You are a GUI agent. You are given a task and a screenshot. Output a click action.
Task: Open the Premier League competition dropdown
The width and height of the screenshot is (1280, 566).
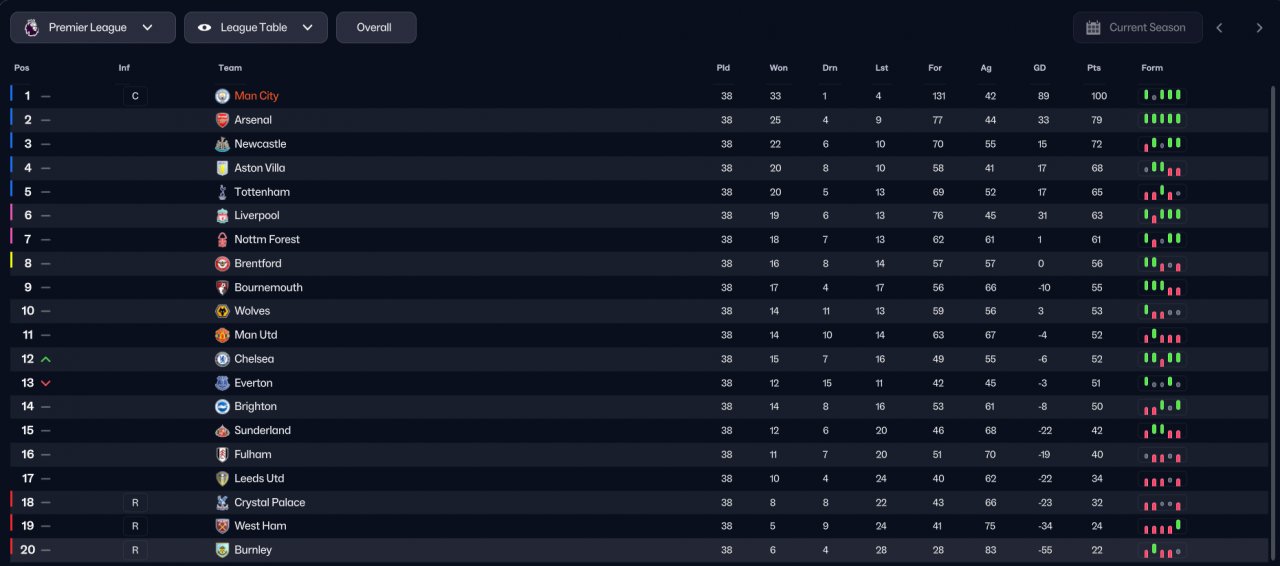click(x=93, y=28)
